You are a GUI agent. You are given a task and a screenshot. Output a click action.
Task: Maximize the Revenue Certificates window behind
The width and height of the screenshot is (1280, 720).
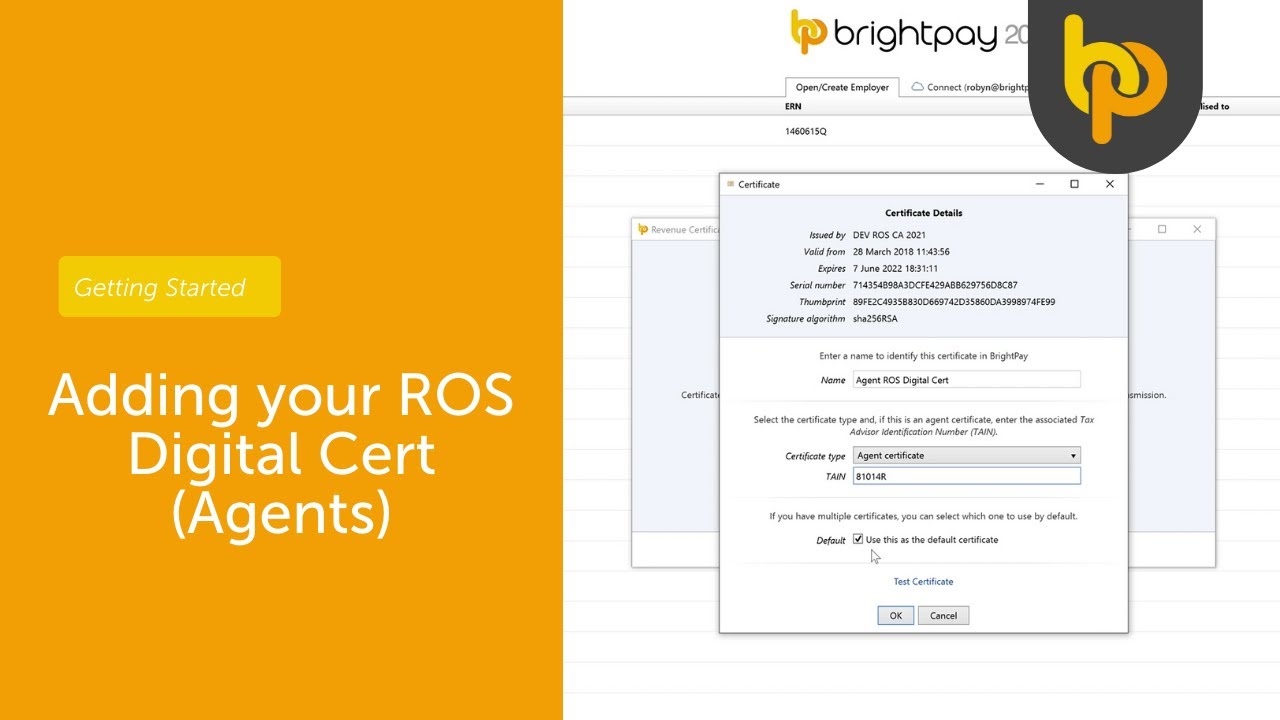point(1162,229)
